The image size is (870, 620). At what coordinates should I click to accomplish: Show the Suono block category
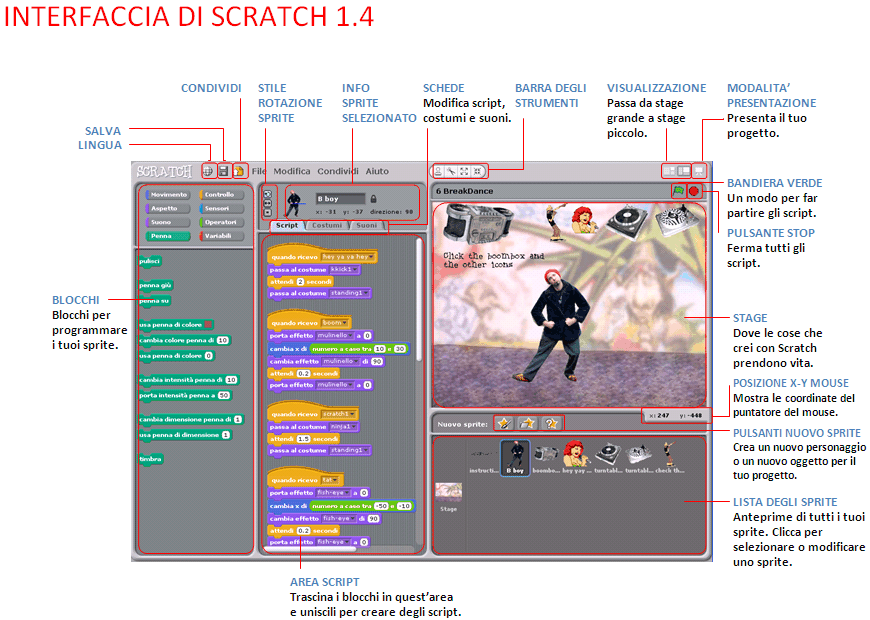click(168, 222)
